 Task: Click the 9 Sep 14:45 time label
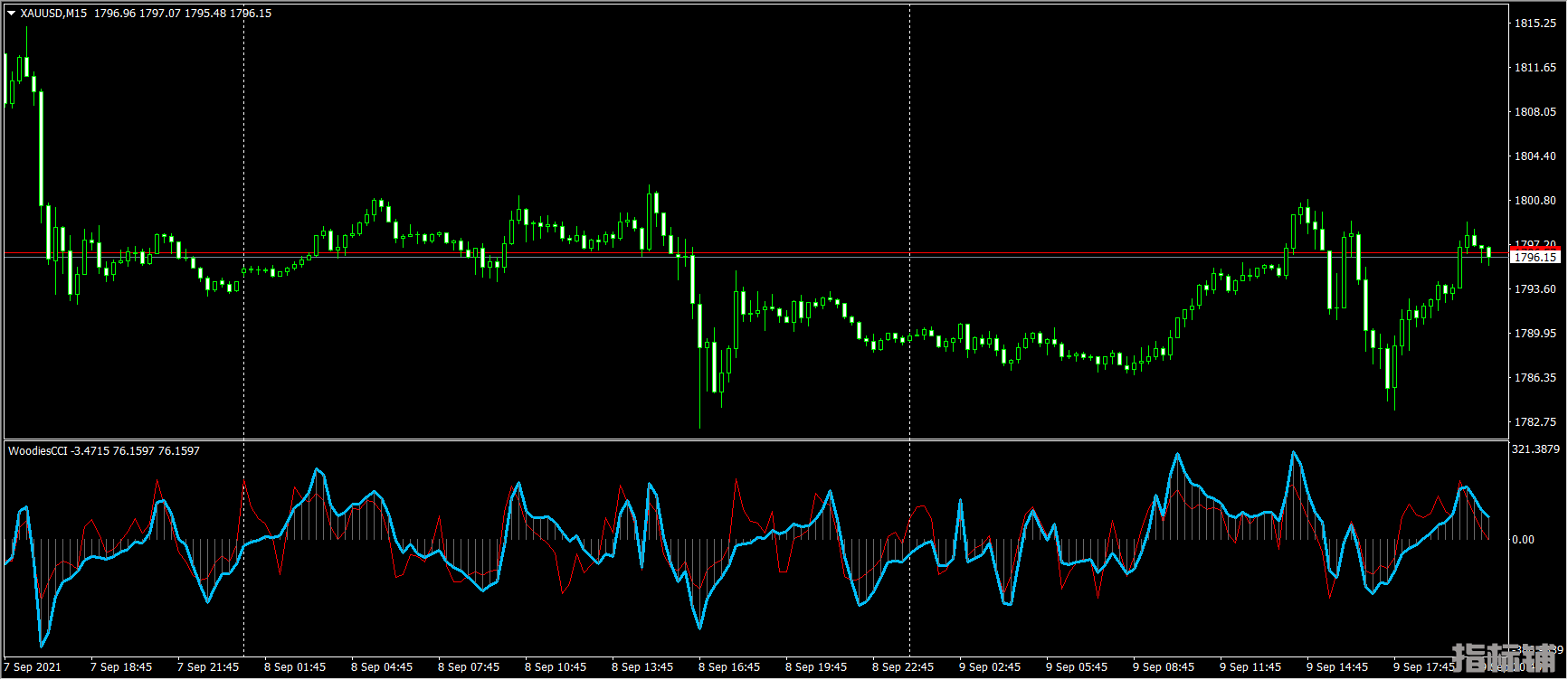pyautogui.click(x=1337, y=667)
